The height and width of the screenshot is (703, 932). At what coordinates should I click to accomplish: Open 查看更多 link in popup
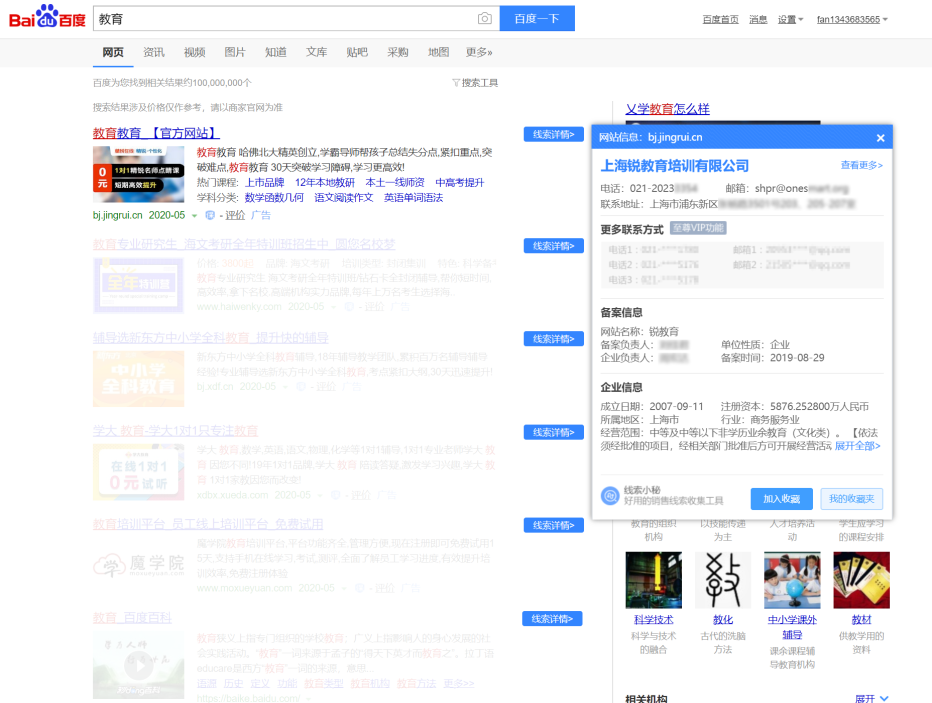861,165
